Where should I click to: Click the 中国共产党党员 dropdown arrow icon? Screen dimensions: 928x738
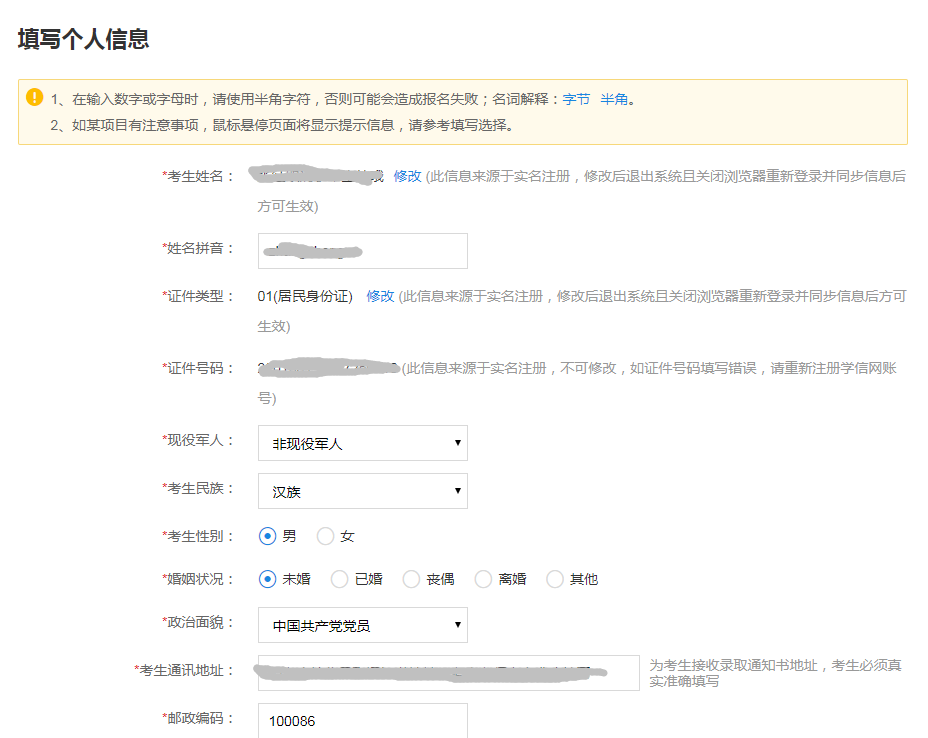pos(456,625)
